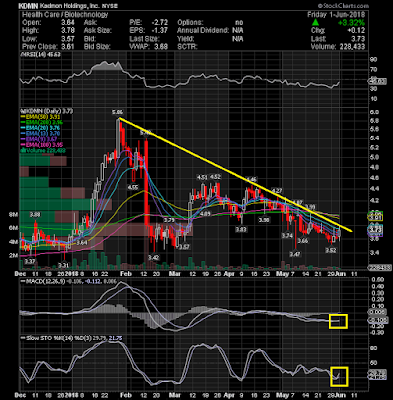Click the 8M volume axis label
393x400 pixels.
point(13,215)
